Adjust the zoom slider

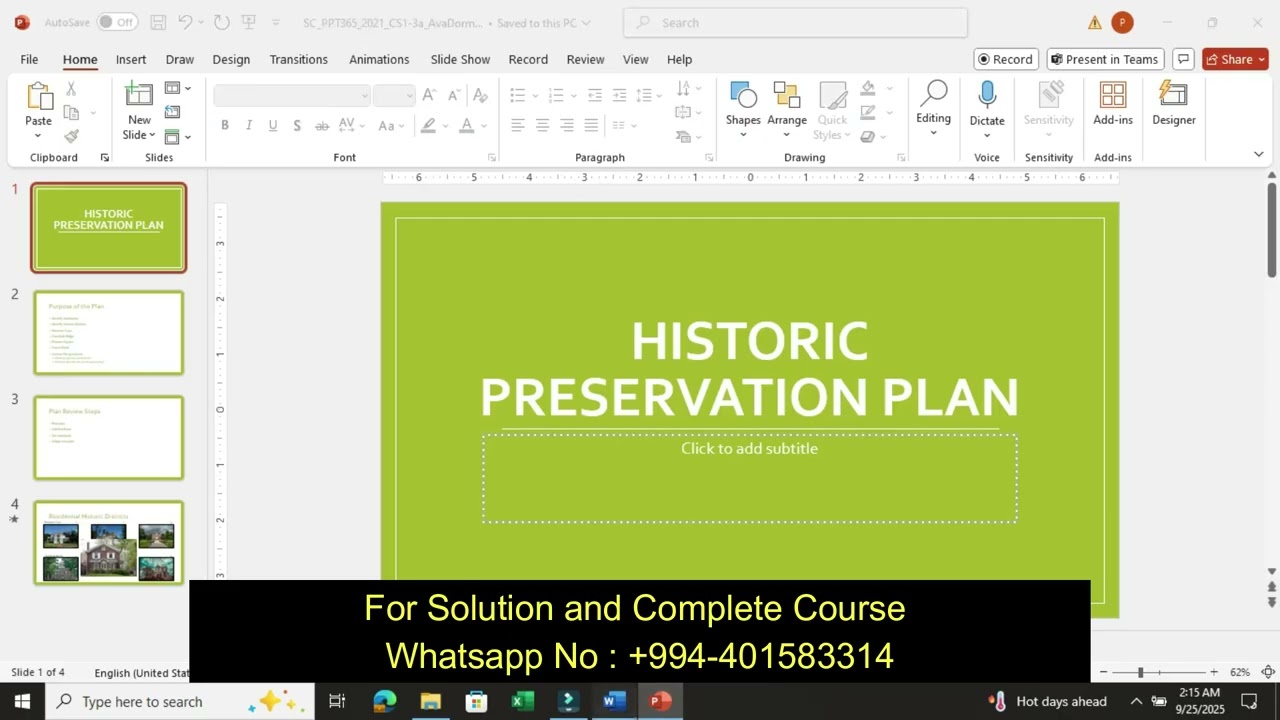(1140, 672)
